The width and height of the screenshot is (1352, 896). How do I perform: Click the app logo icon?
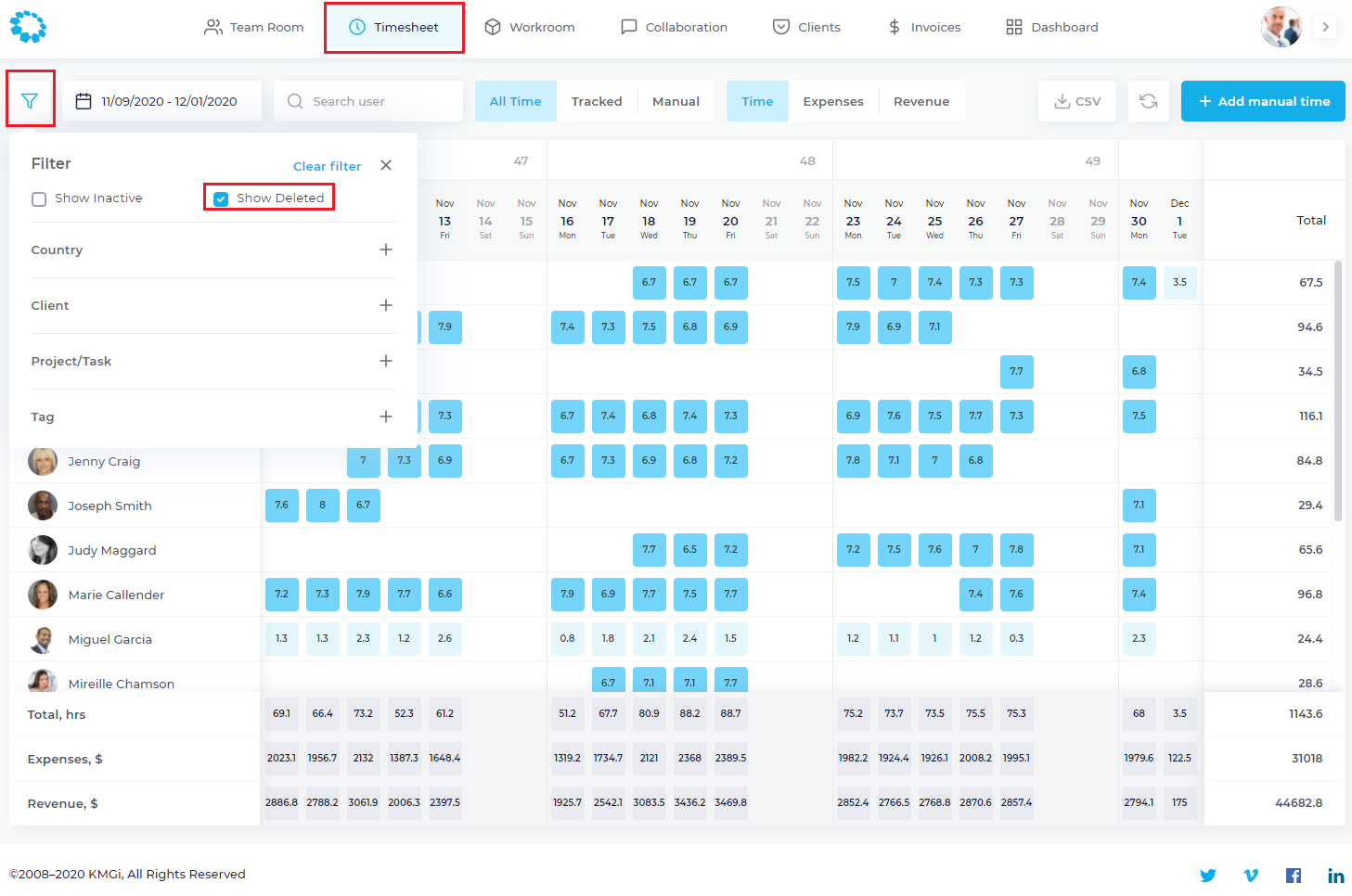(x=28, y=27)
